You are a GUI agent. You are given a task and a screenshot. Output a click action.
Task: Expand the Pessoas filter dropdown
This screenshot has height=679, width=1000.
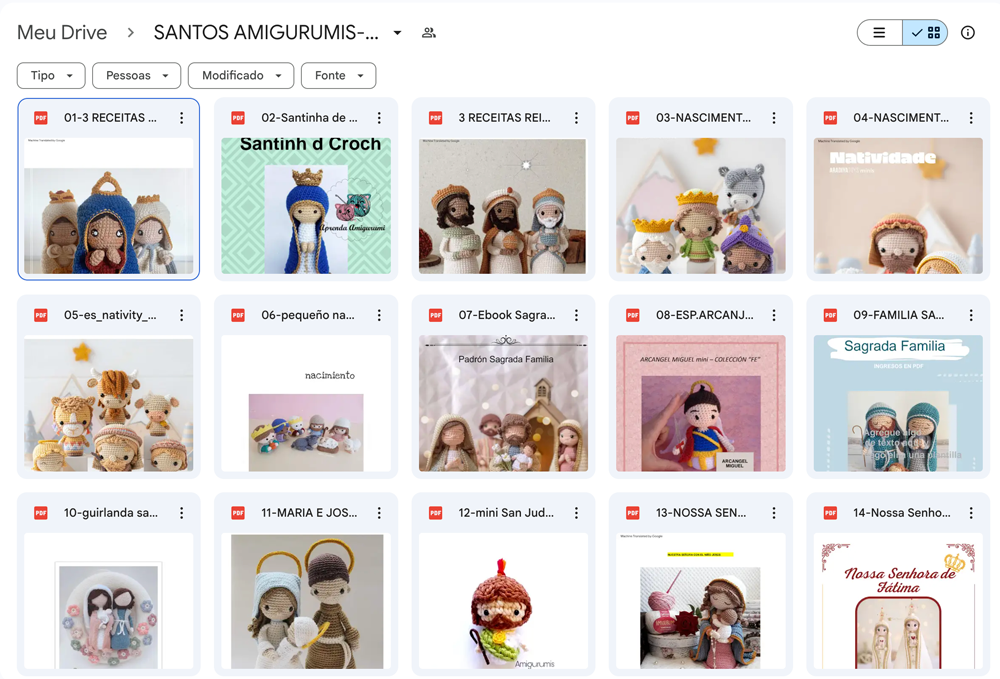coord(136,75)
